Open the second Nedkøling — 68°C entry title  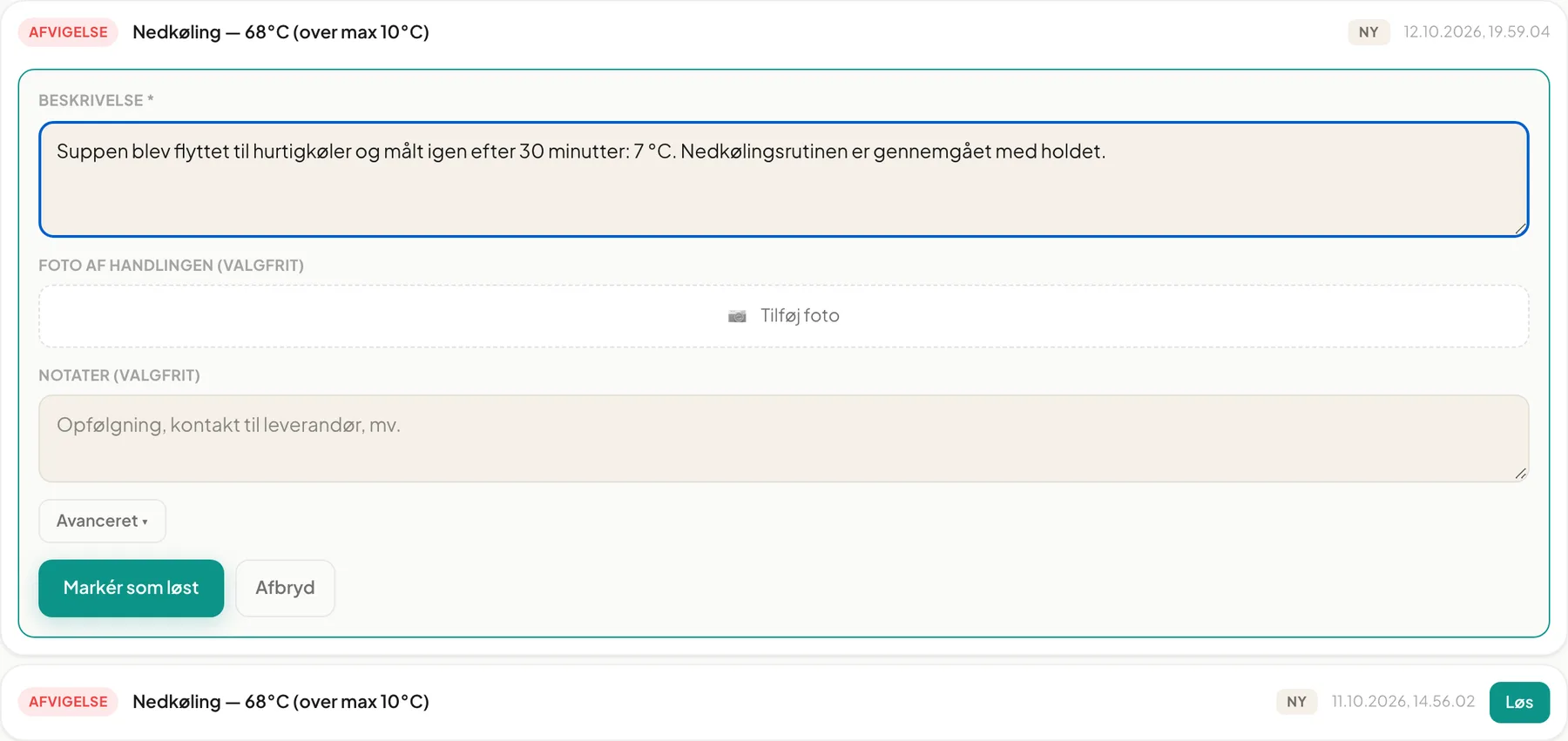click(x=280, y=702)
